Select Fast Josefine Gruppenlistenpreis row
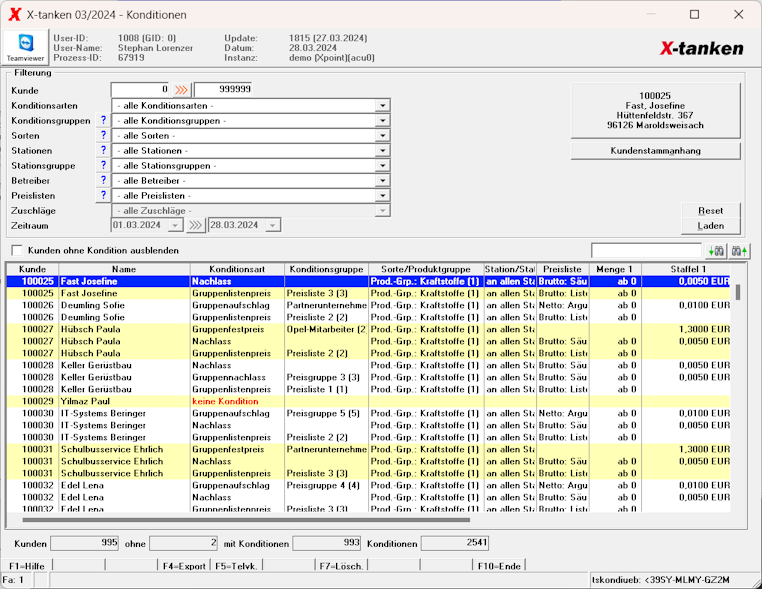 coord(368,294)
